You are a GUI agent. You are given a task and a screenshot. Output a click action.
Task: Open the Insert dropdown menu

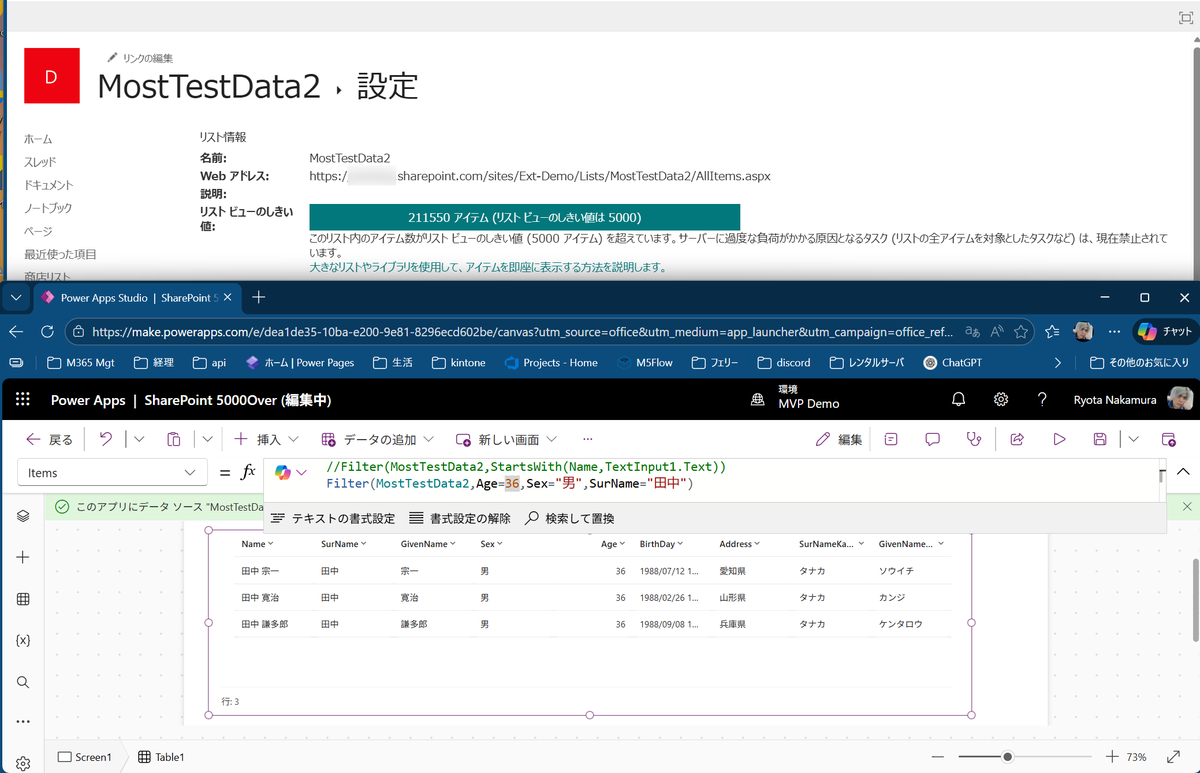click(266, 439)
